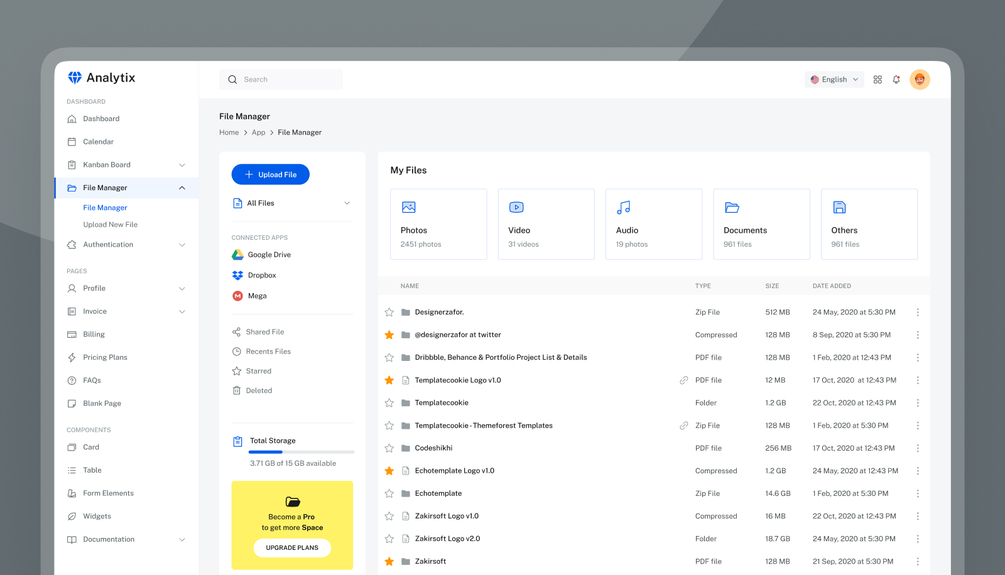
Task: Click link icon on Templatecookie Logo v1.0
Action: coord(684,380)
